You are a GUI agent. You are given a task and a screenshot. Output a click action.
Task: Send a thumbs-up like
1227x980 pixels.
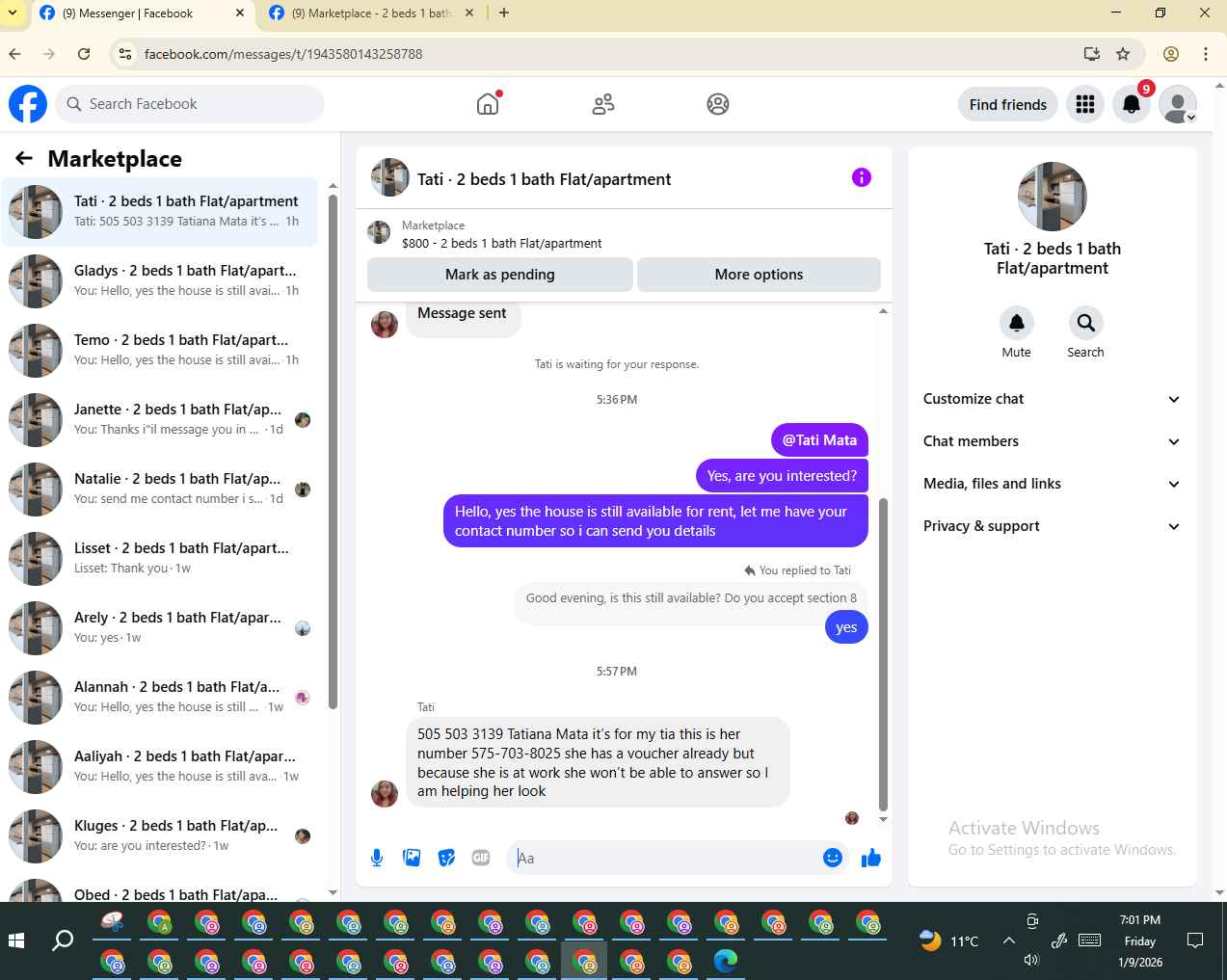point(871,858)
